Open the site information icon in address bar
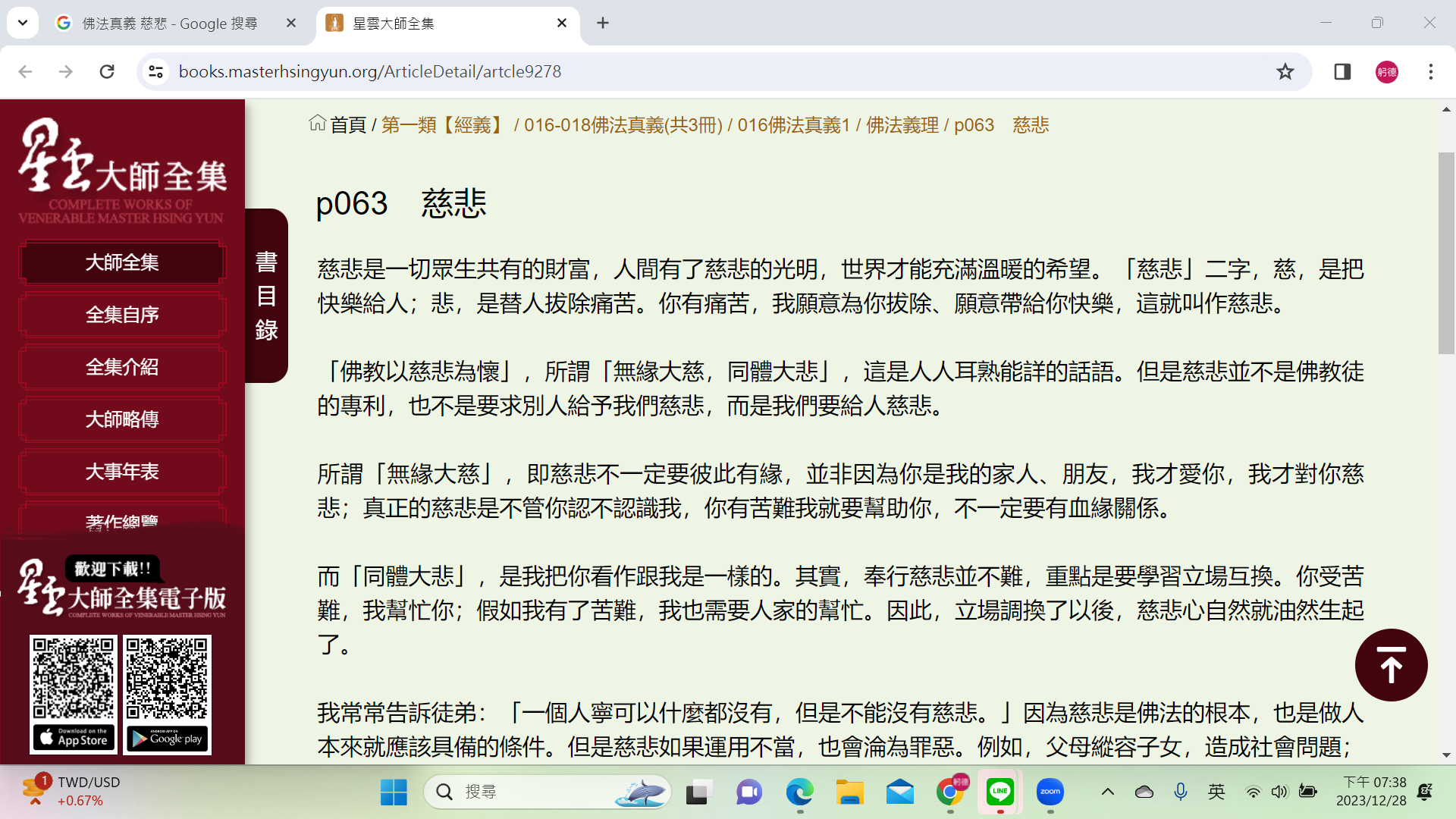Screen dimensions: 1456x819 coord(155,71)
